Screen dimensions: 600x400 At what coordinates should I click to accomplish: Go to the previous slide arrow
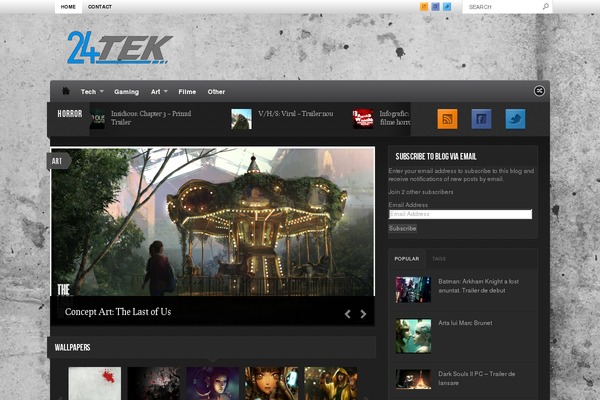347,314
